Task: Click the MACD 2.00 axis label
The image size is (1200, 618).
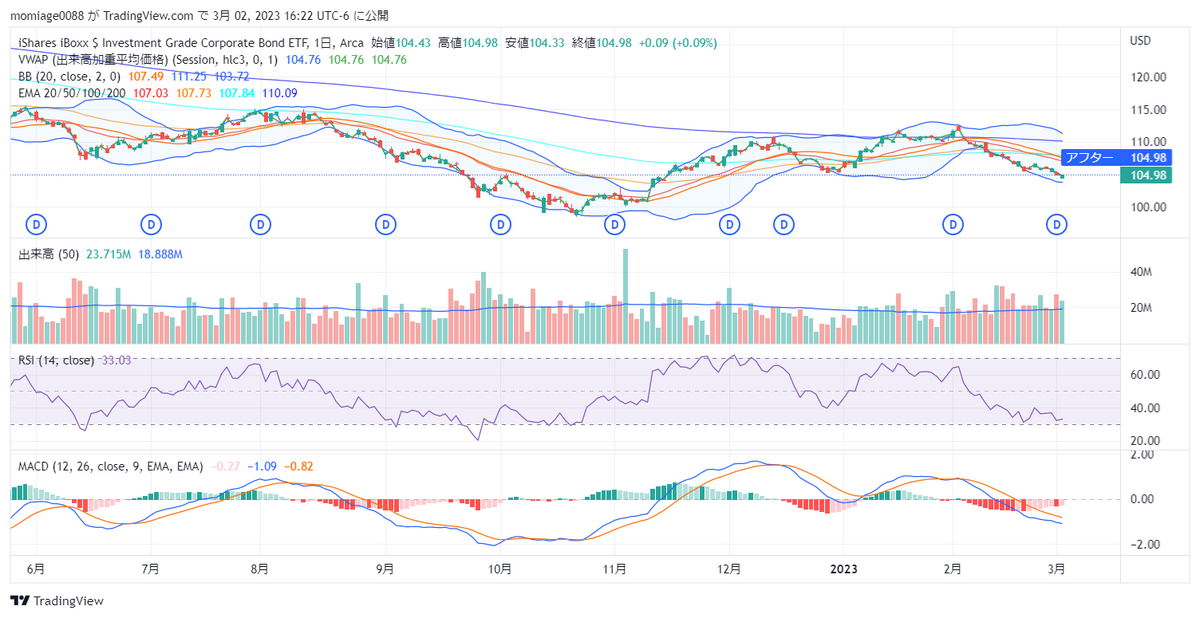Action: click(x=1143, y=454)
